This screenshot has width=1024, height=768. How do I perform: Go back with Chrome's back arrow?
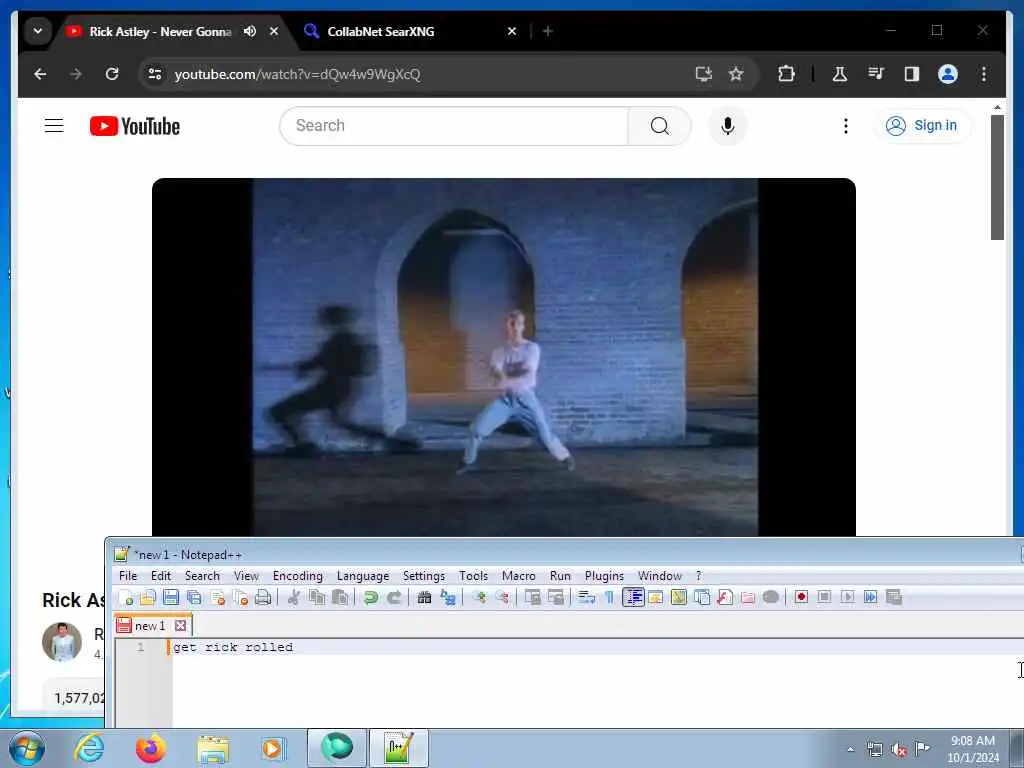[x=40, y=74]
